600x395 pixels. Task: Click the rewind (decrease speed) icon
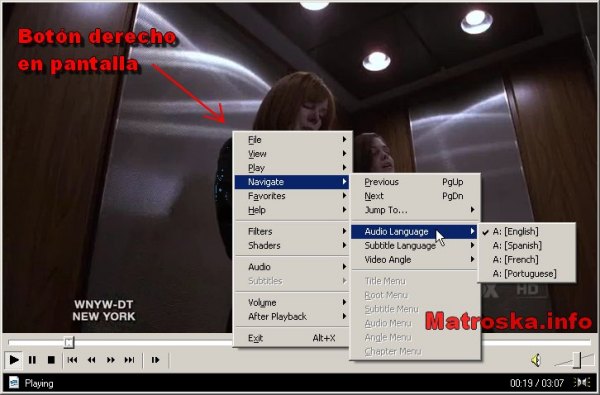click(91, 360)
